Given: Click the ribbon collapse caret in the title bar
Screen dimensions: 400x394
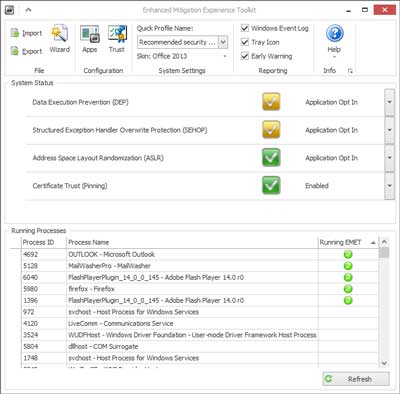Looking at the screenshot, I should pos(28,10).
